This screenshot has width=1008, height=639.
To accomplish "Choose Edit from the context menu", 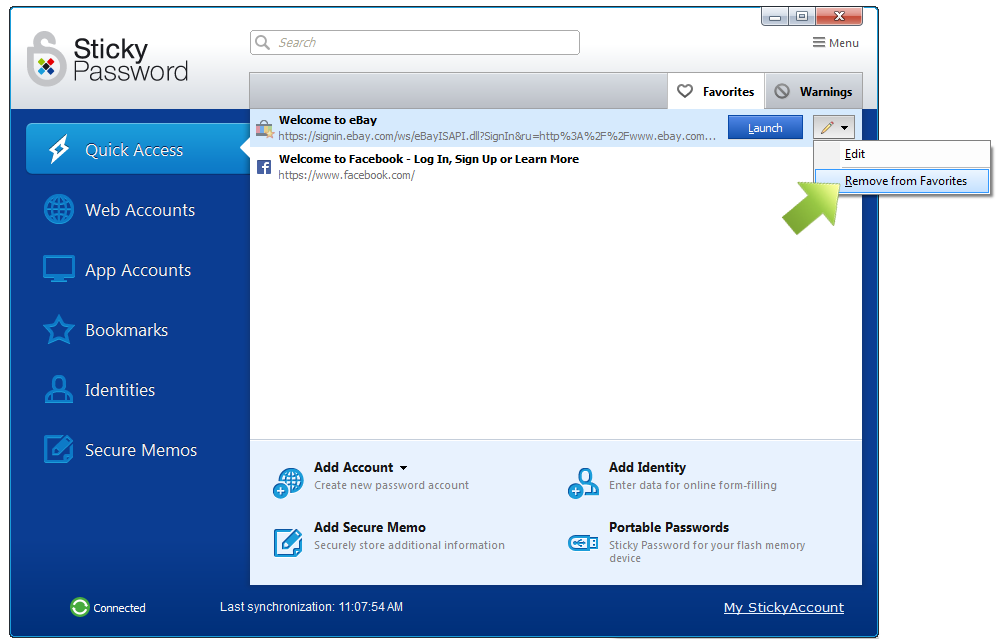I will point(902,154).
